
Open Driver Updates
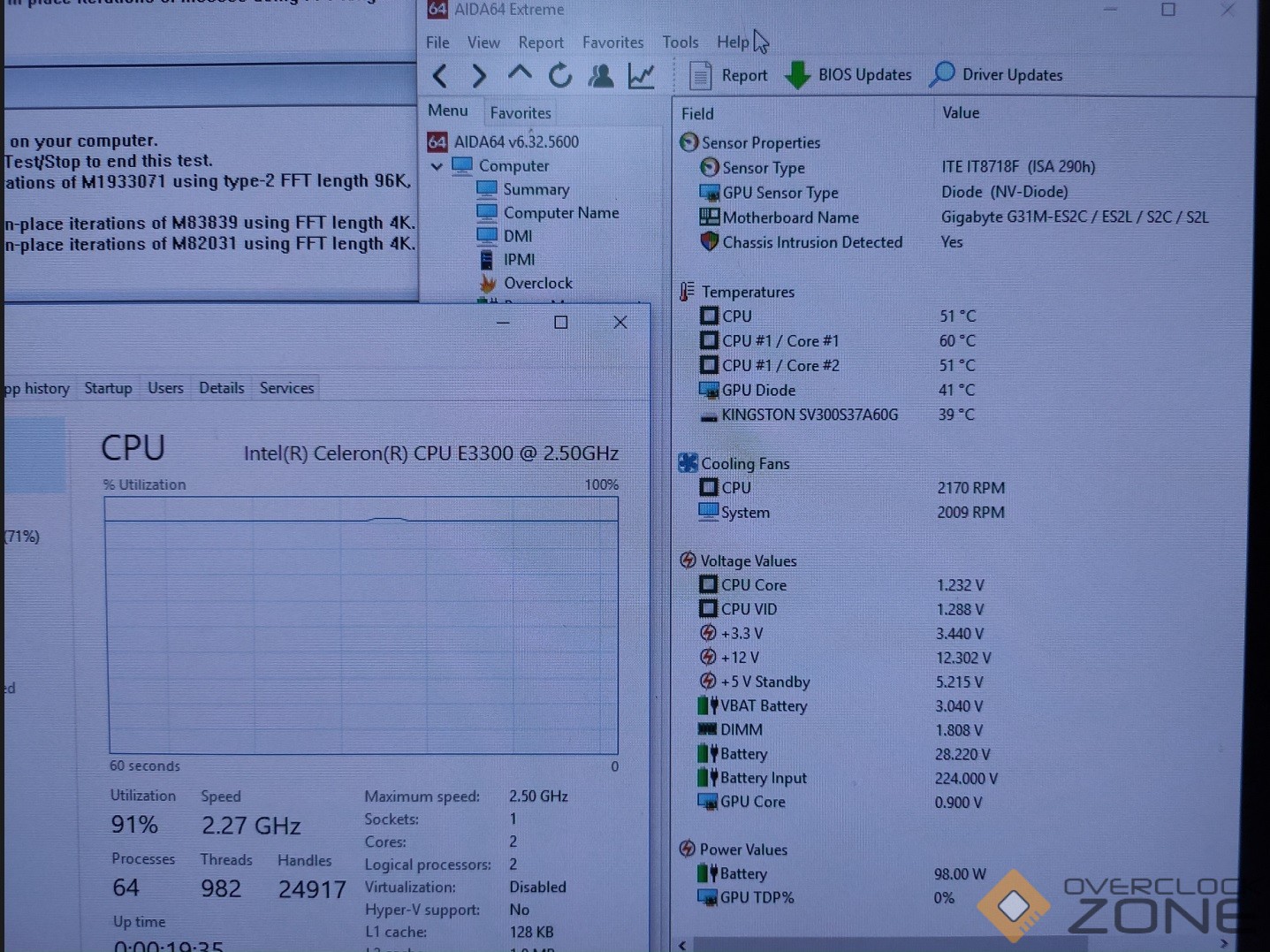(x=996, y=75)
